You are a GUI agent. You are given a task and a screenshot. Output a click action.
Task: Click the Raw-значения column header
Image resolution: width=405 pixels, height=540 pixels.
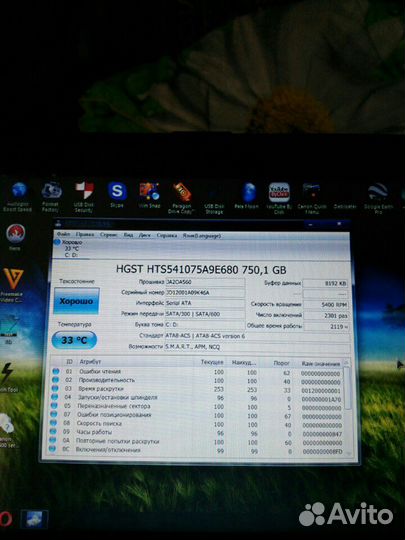click(x=320, y=364)
